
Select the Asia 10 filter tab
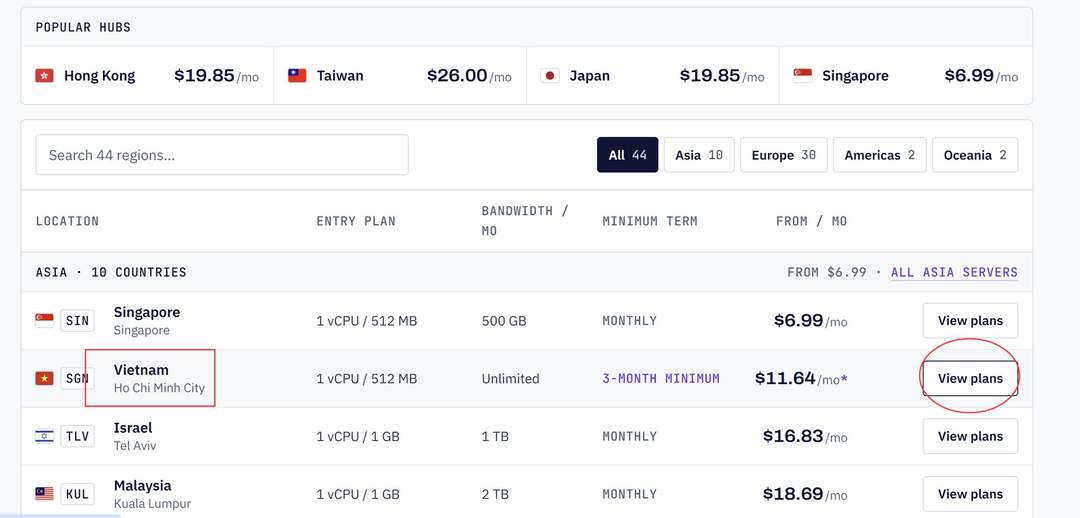point(699,155)
